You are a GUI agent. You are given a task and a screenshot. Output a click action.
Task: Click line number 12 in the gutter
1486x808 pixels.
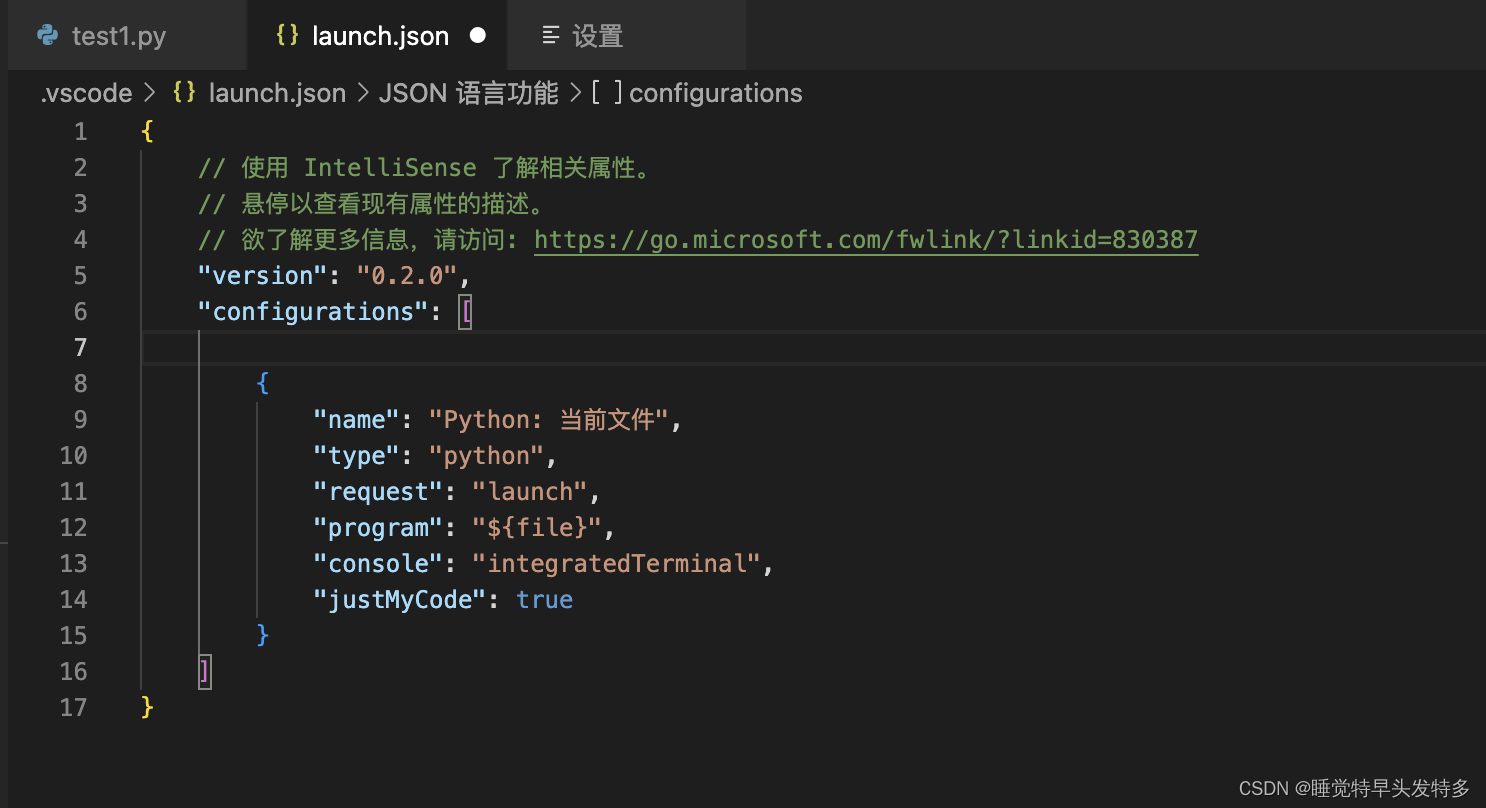pyautogui.click(x=73, y=527)
